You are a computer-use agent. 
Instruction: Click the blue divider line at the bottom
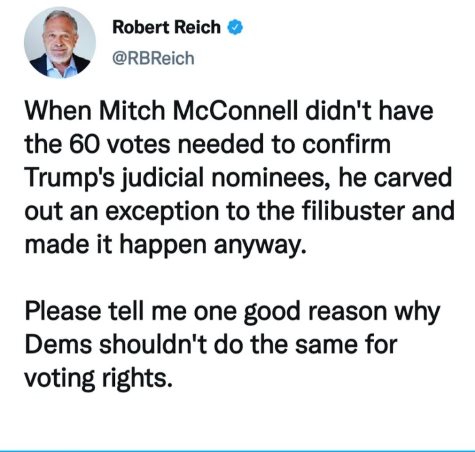(237, 450)
